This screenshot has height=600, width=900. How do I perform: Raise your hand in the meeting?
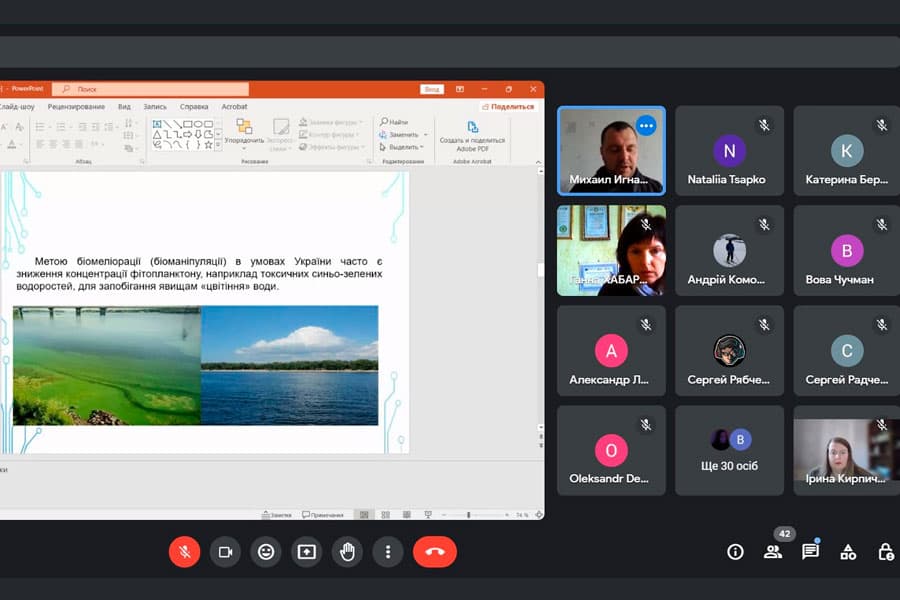click(347, 551)
